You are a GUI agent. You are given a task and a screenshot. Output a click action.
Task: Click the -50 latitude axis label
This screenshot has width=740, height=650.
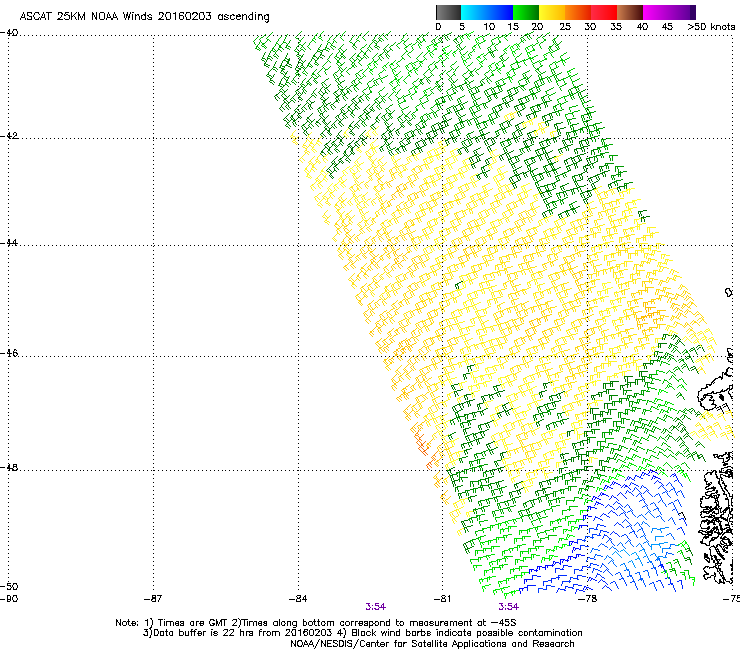tap(9, 586)
